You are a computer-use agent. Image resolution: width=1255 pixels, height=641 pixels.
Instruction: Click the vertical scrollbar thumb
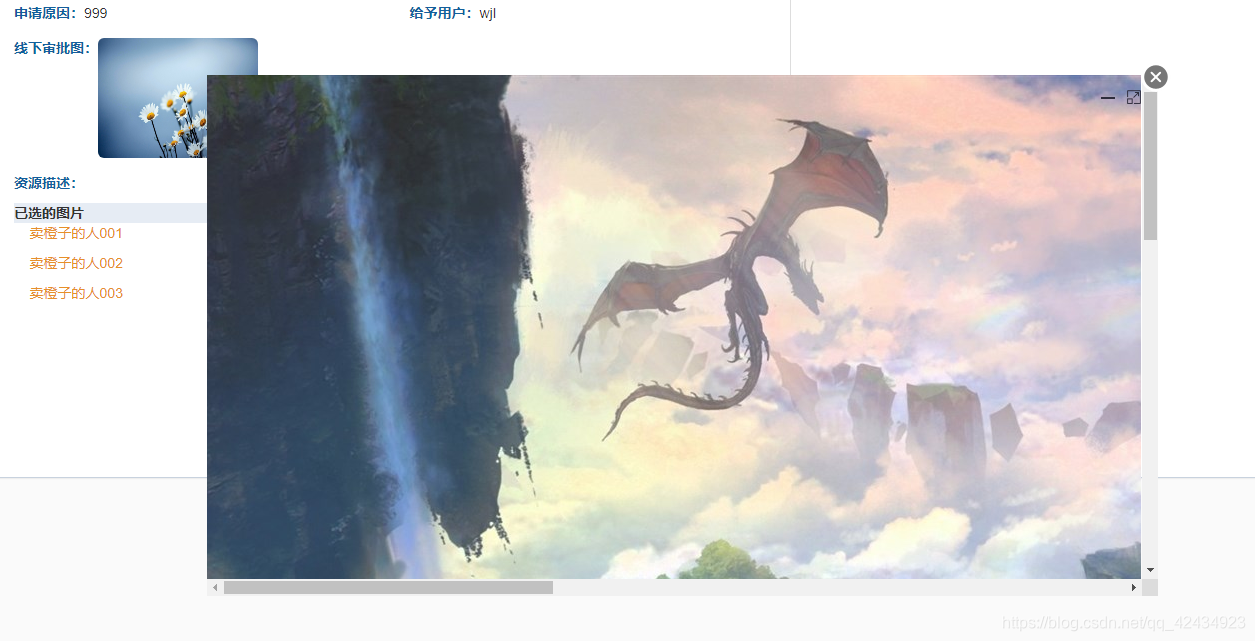point(1150,166)
